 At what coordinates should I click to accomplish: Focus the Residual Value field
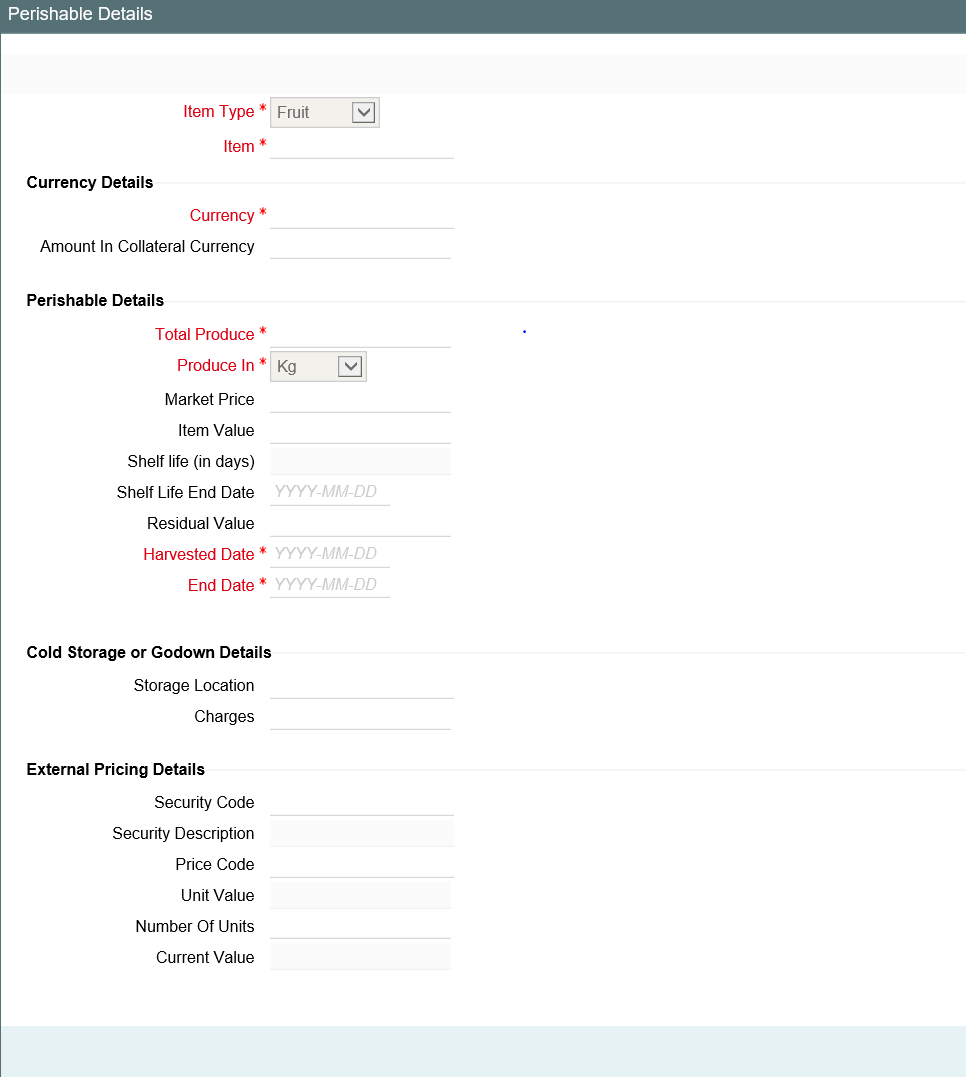360,524
